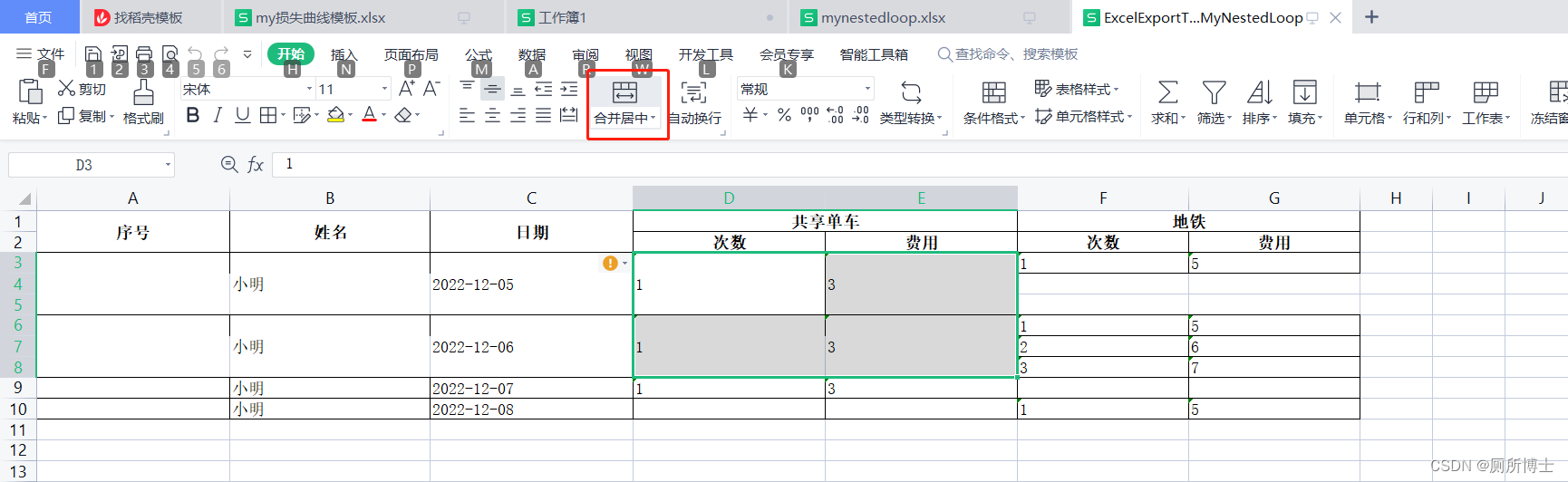Click the Wrap Text (自动换行) button
The height and width of the screenshot is (482, 1568).
695,102
